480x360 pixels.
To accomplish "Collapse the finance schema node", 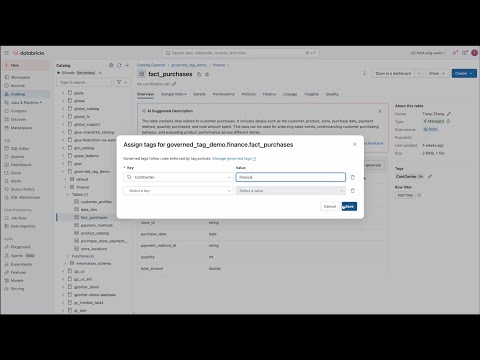I will pyautogui.click(x=66, y=187).
